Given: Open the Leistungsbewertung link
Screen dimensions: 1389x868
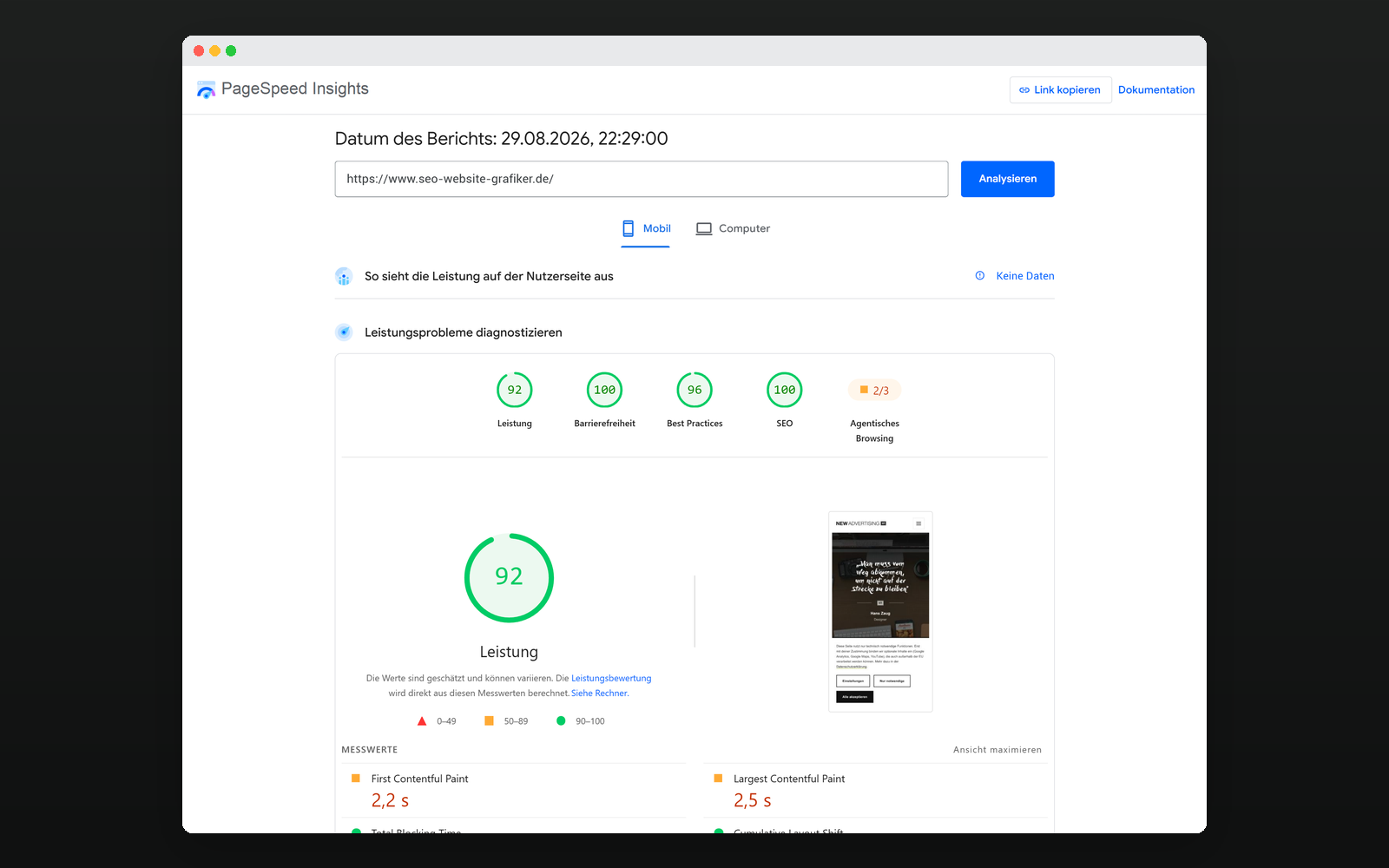Looking at the screenshot, I should coord(611,679).
